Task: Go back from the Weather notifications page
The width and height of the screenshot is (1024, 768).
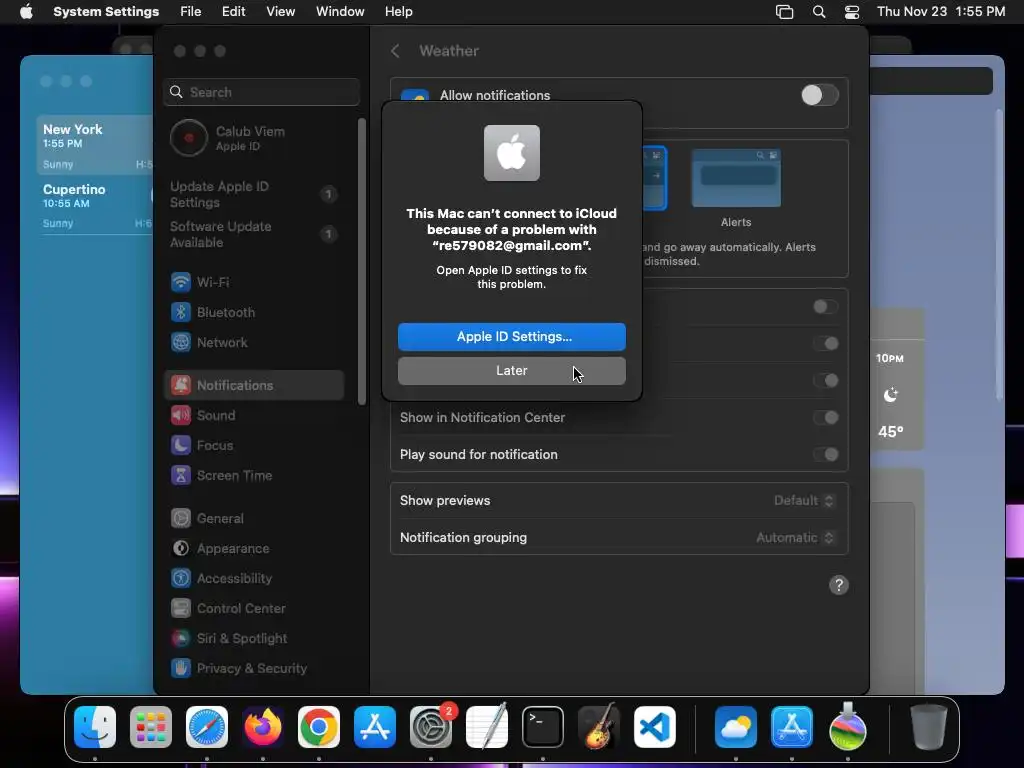Action: (x=395, y=51)
